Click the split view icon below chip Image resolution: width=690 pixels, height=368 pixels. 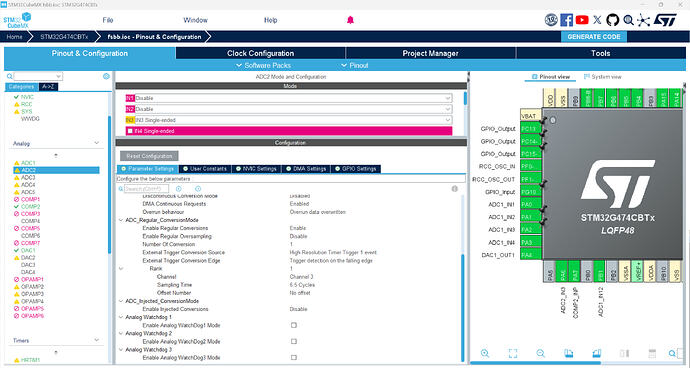pos(624,353)
